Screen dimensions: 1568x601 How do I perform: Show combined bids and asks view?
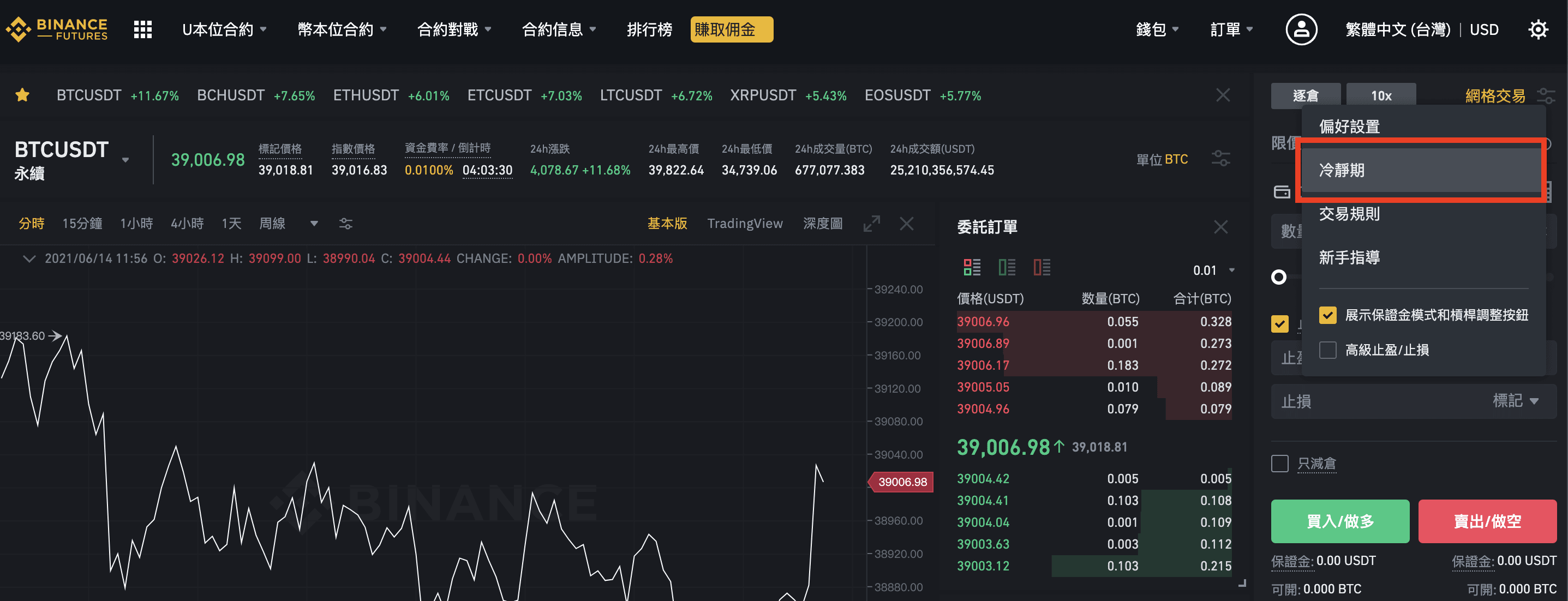[x=972, y=267]
